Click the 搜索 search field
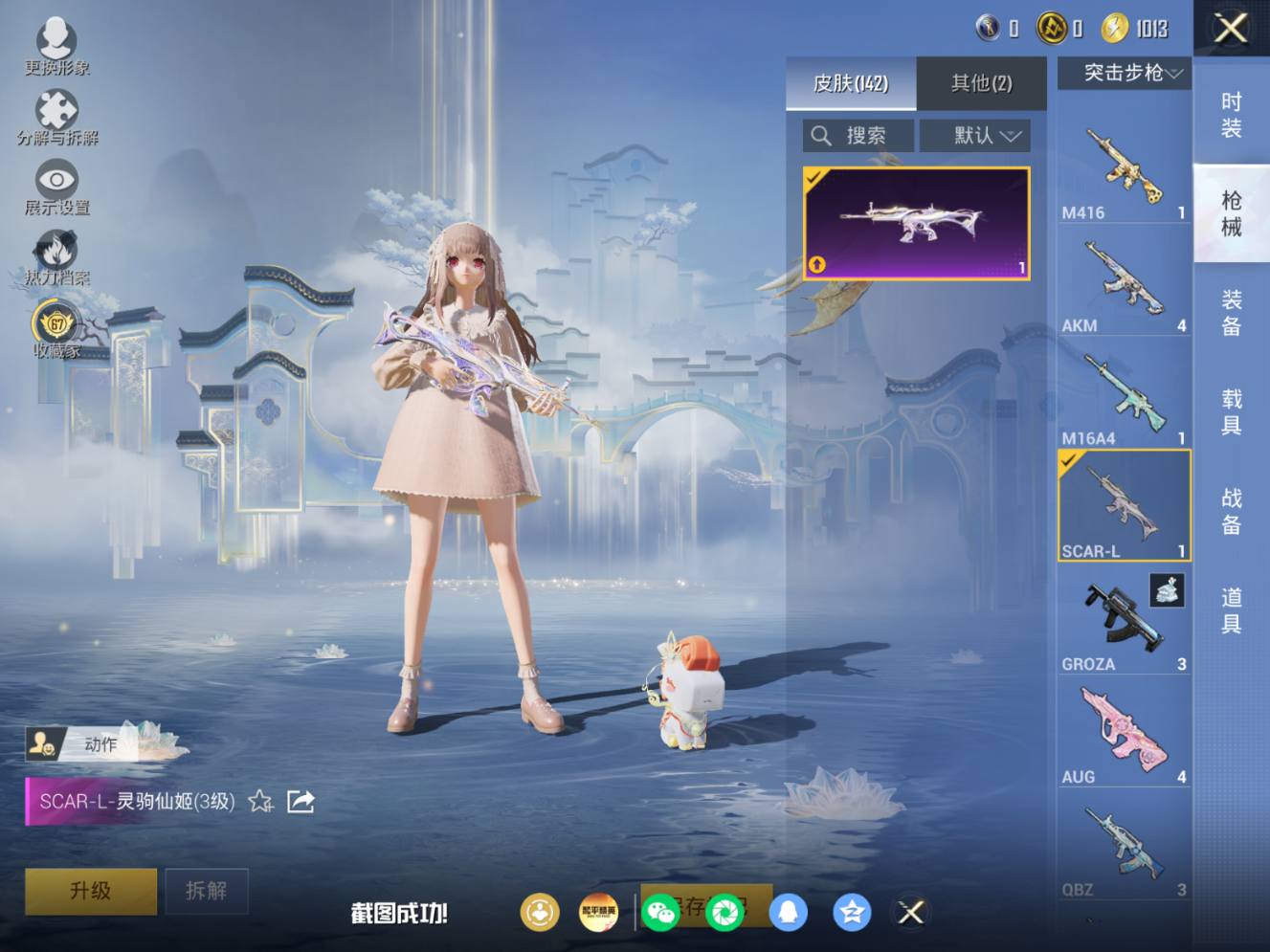 click(x=858, y=136)
